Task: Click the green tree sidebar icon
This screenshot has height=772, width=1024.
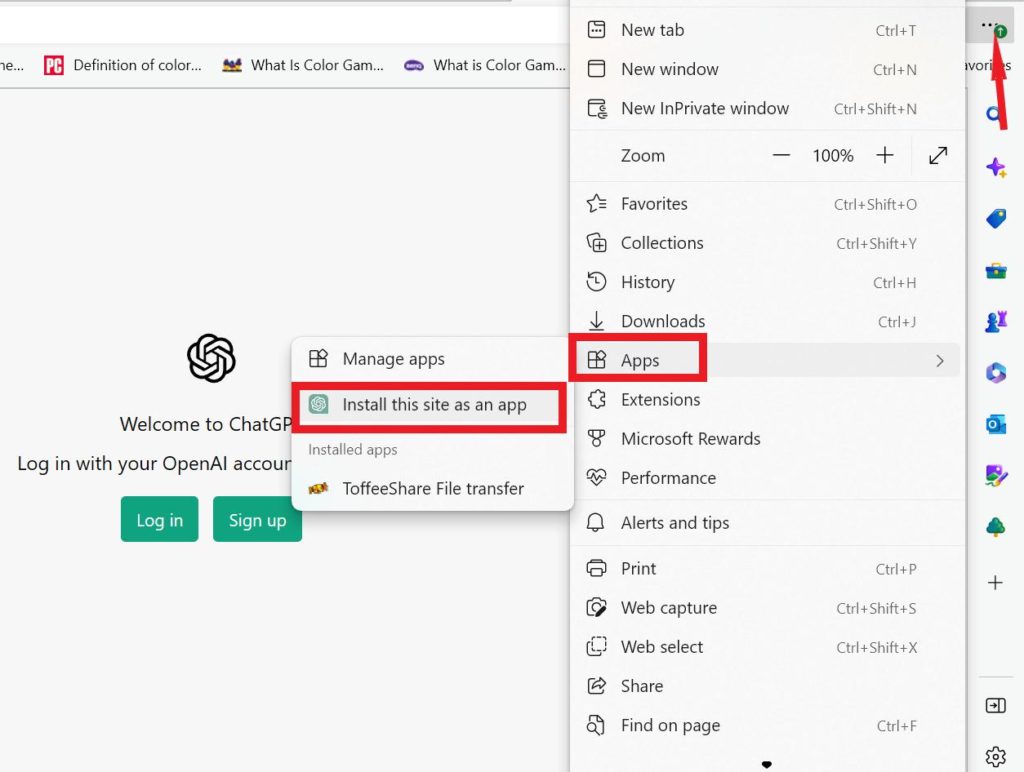Action: coord(996,527)
